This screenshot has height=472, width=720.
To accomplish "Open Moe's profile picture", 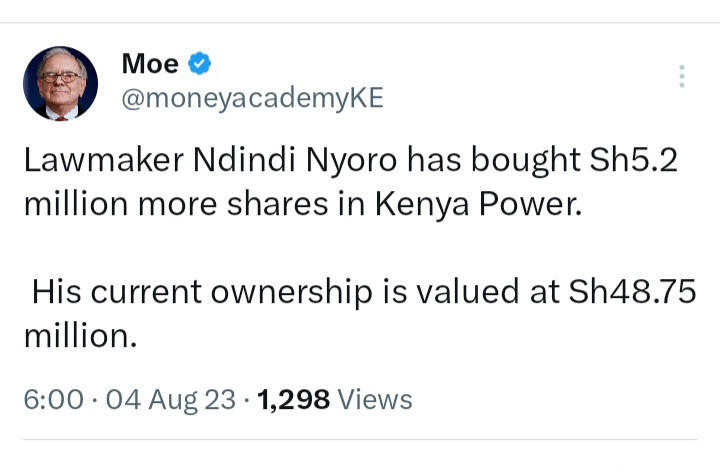I will [x=60, y=83].
